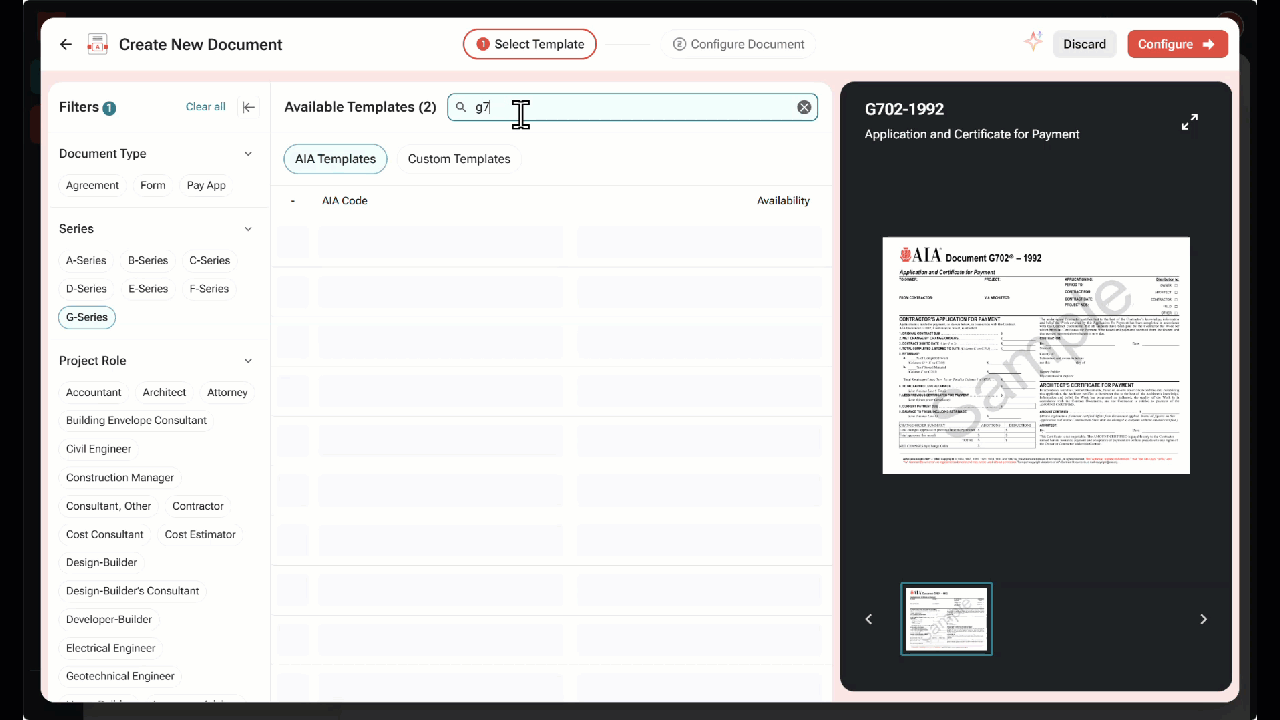
Task: Filter by Accountant project role
Action: click(94, 392)
